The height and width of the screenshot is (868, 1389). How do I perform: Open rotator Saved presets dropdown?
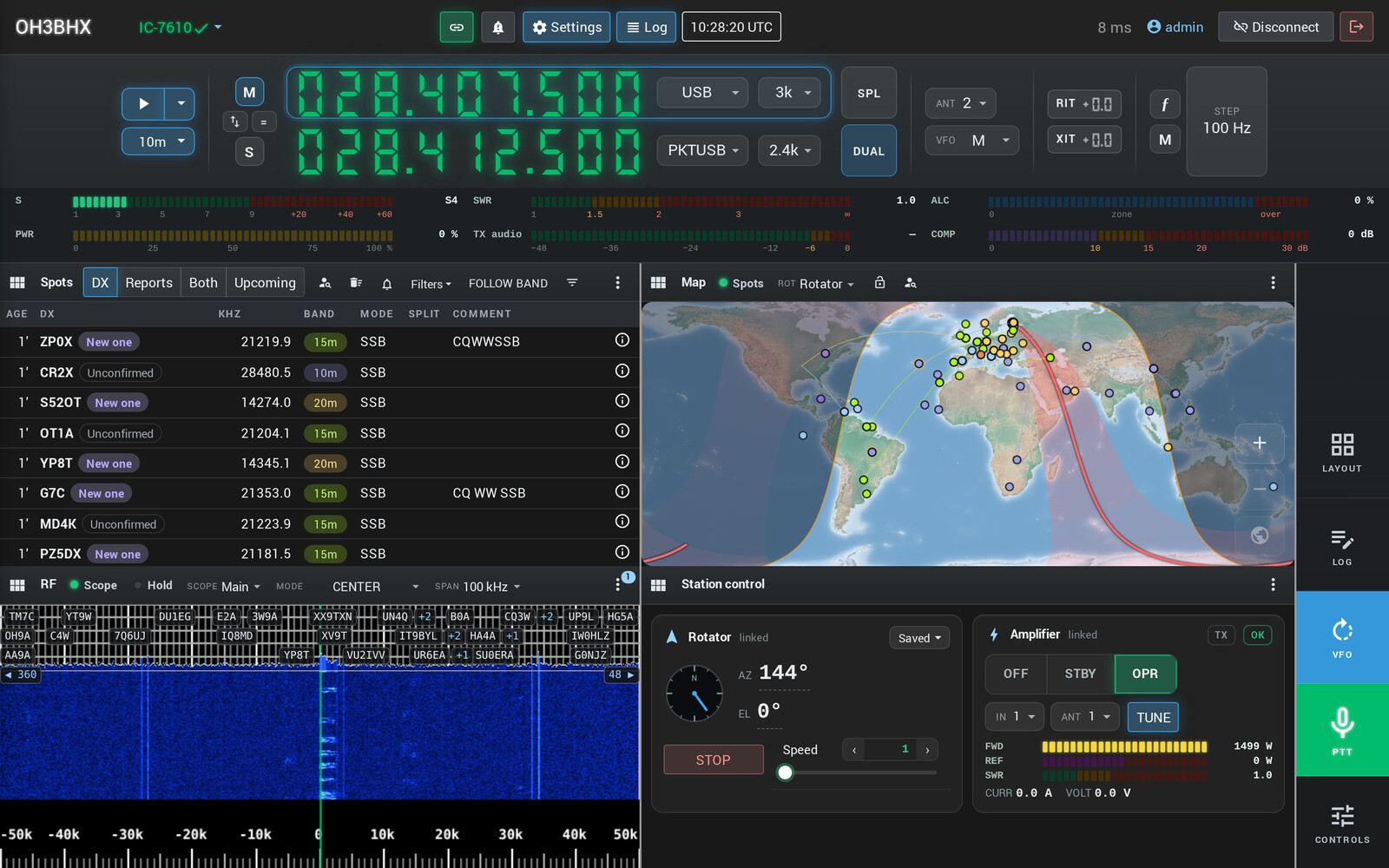coord(919,638)
